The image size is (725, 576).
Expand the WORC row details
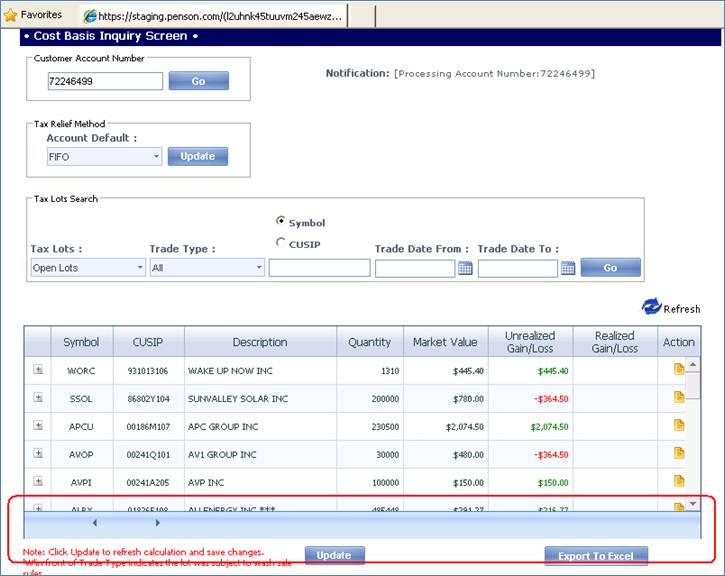(x=38, y=369)
